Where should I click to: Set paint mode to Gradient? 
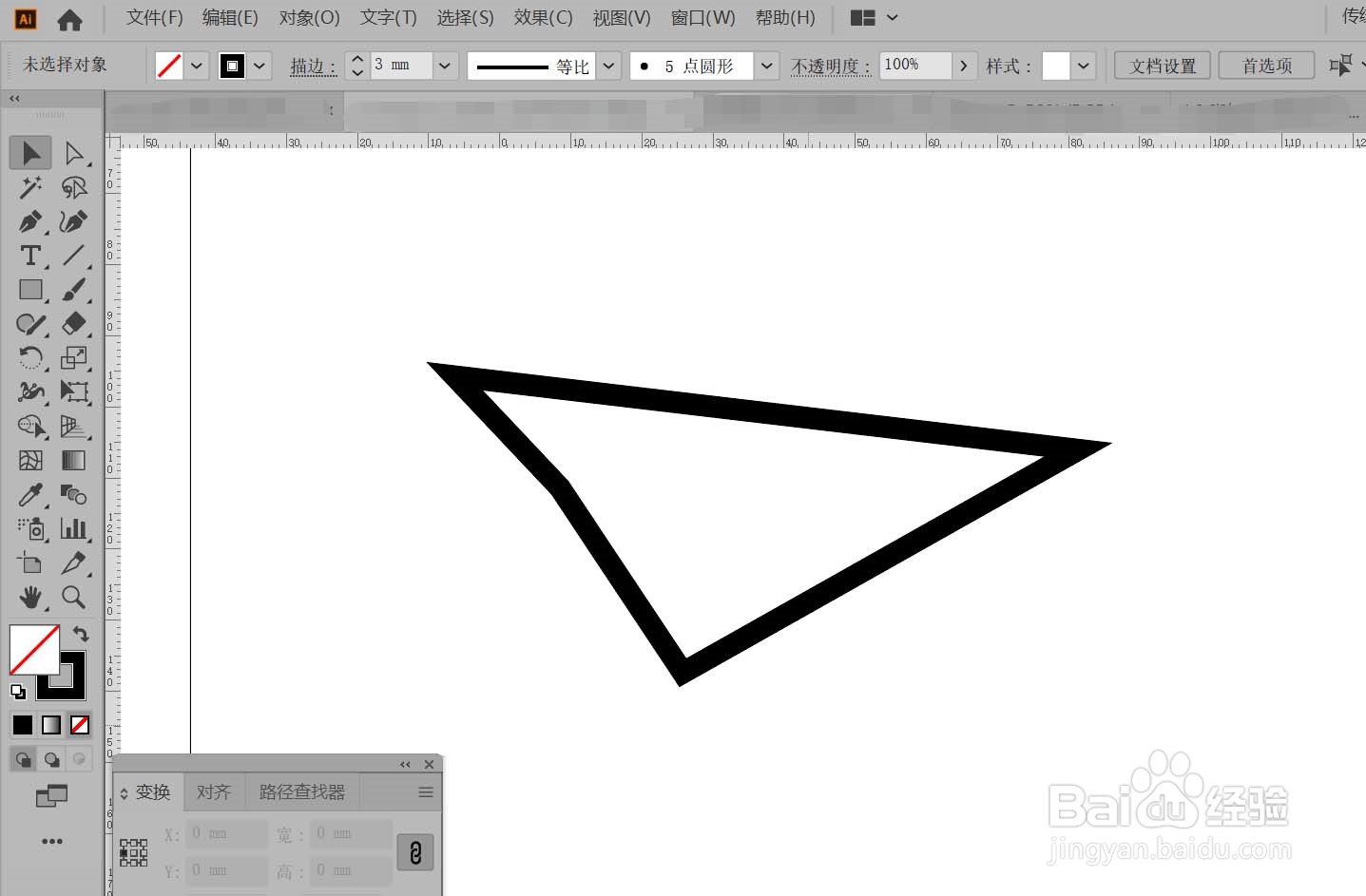[x=51, y=725]
